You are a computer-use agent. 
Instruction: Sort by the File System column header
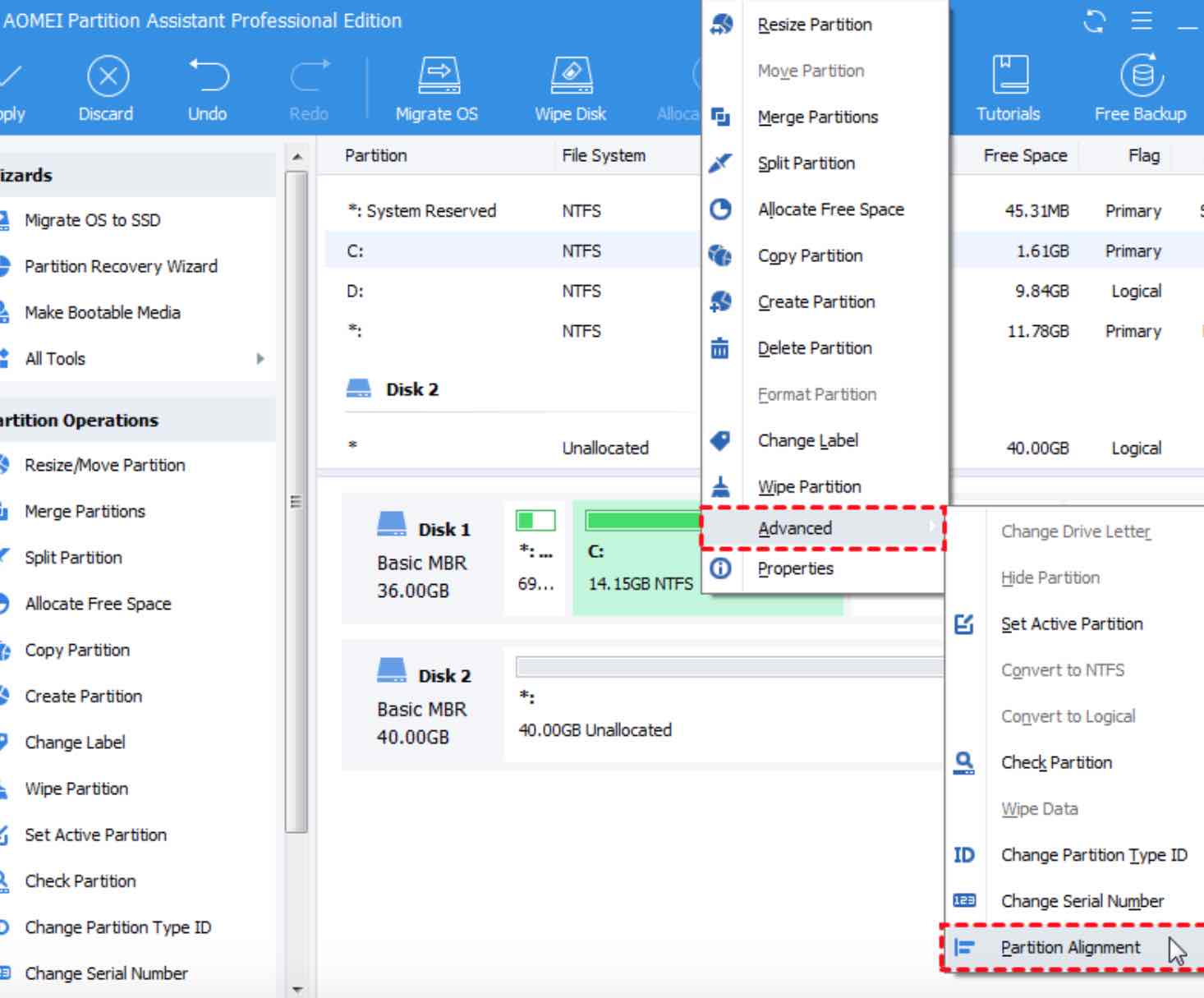[x=604, y=155]
